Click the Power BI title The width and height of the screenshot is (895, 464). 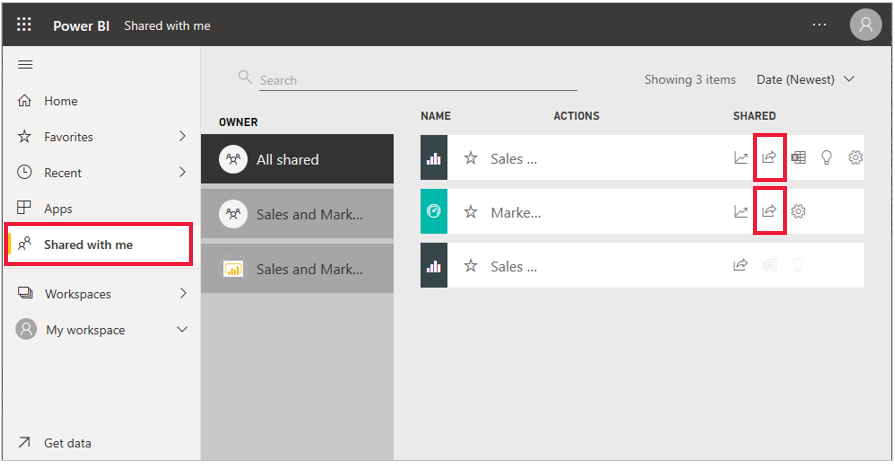point(81,26)
